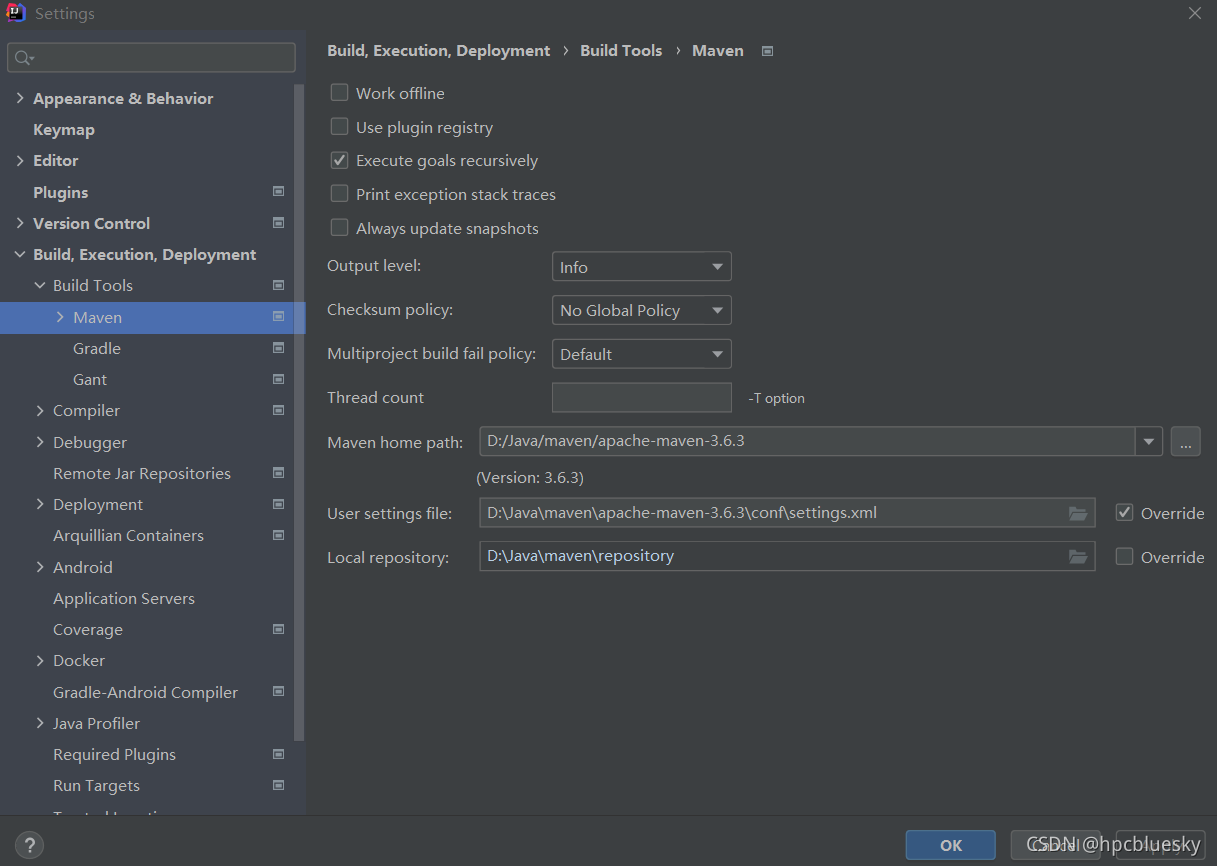The height and width of the screenshot is (866, 1217).
Task: Select Gant under Build Tools
Action: 90,379
